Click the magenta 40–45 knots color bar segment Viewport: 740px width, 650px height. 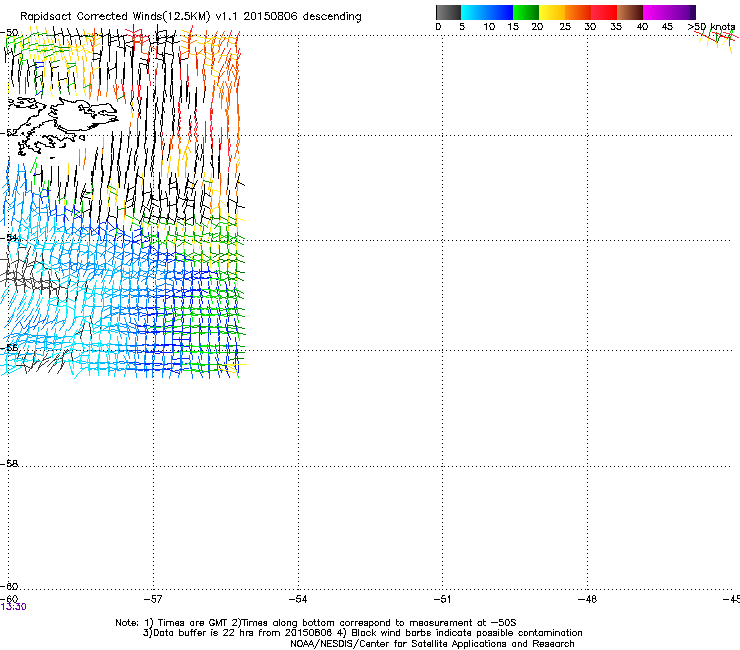click(656, 12)
